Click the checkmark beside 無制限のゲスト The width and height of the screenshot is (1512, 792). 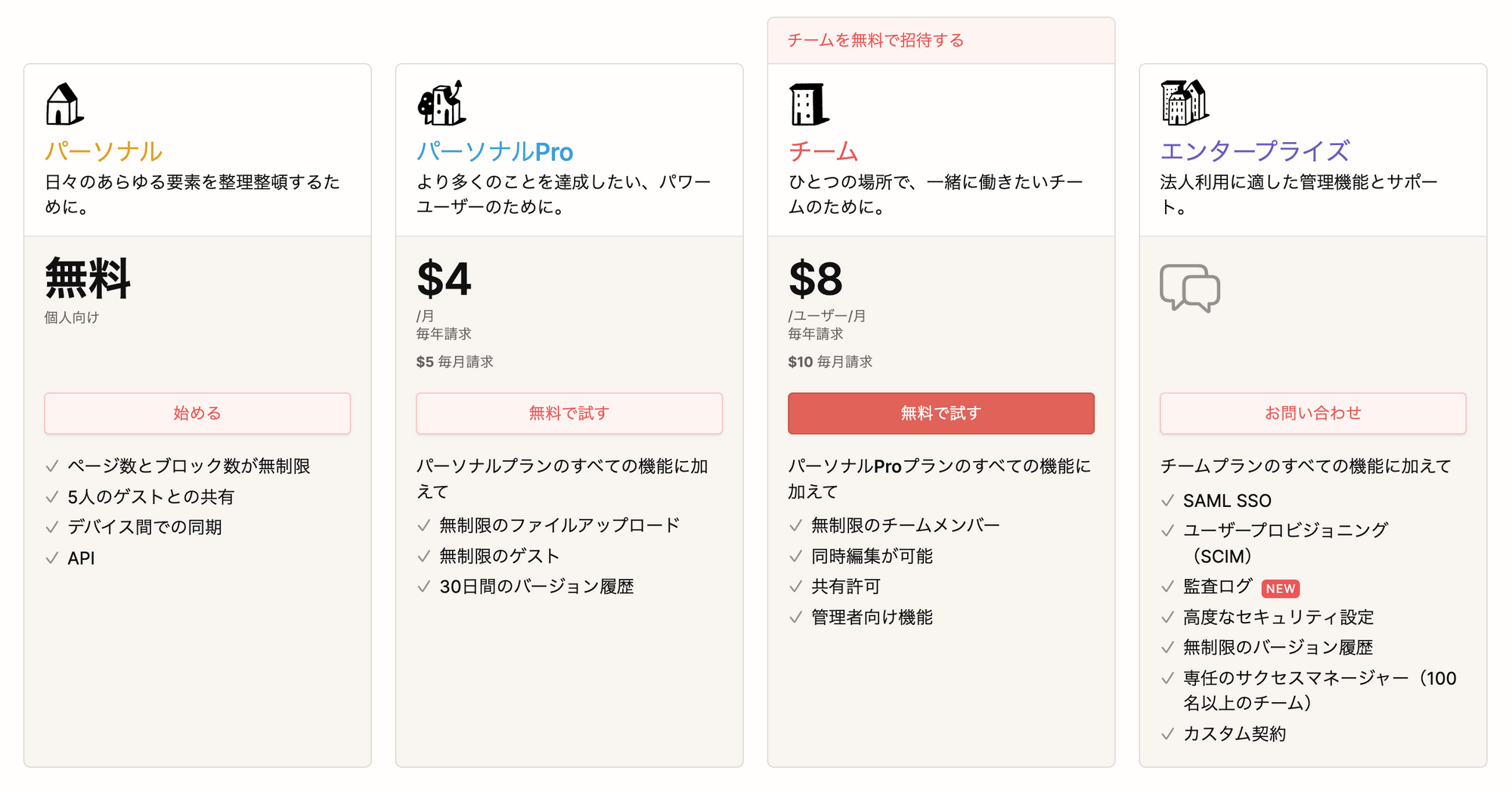424,556
